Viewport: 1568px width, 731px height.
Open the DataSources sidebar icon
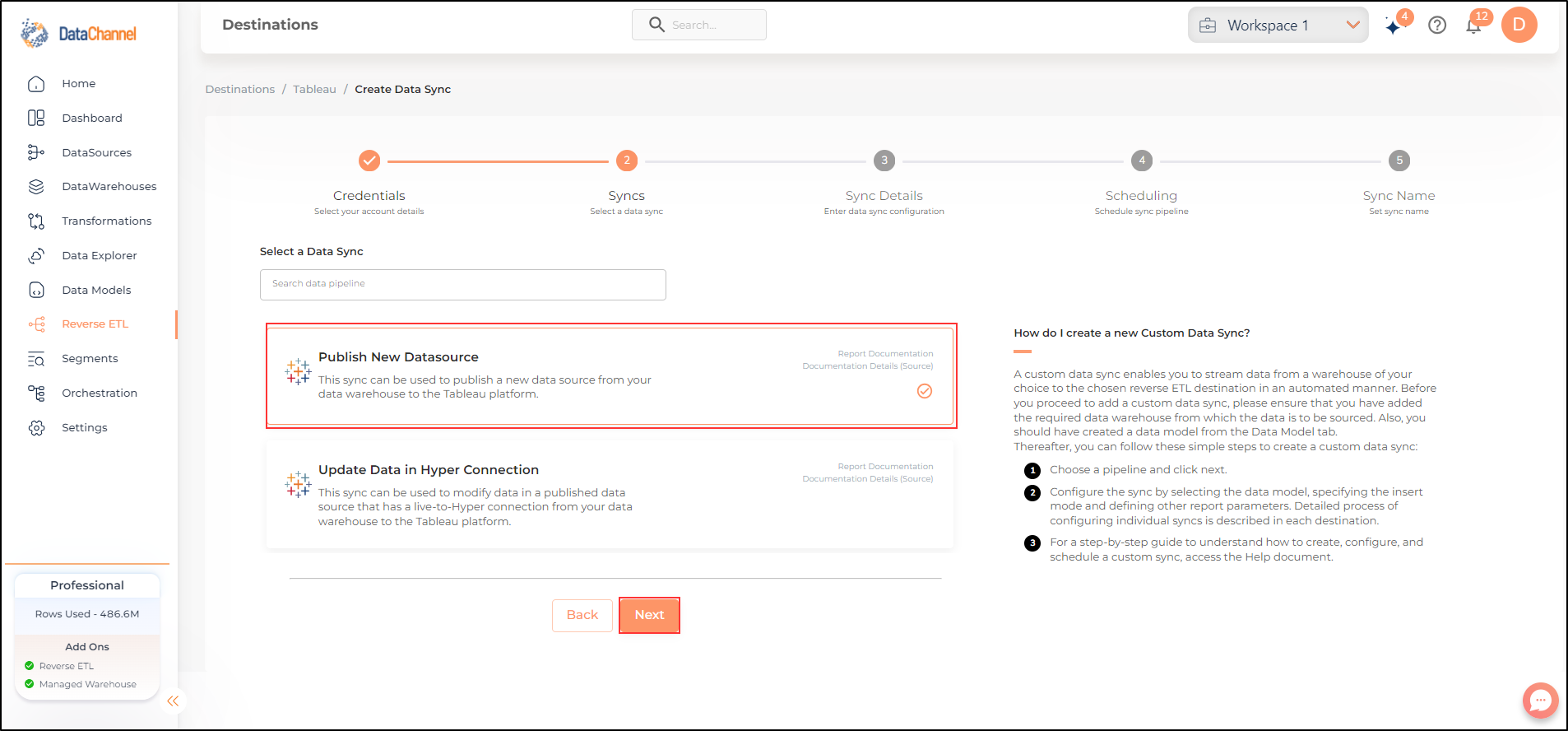tap(36, 152)
